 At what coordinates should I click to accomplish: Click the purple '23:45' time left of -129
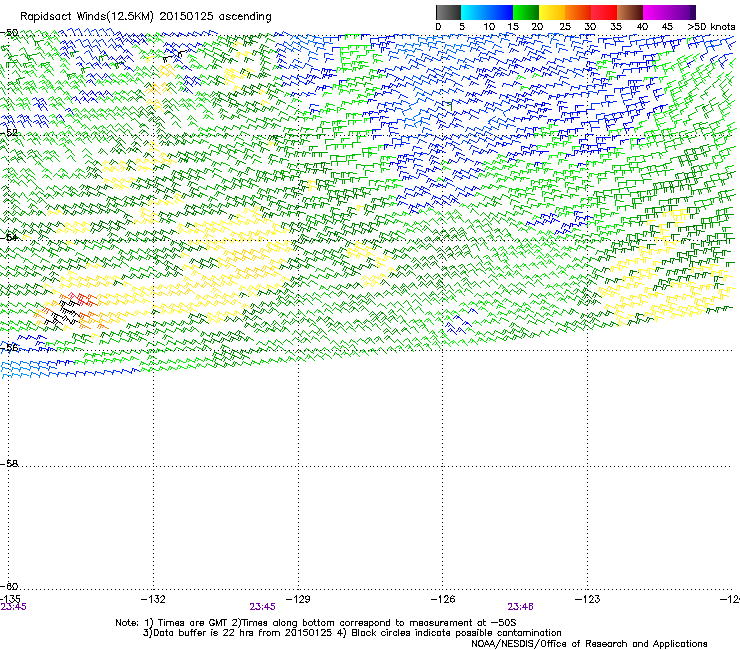262,607
